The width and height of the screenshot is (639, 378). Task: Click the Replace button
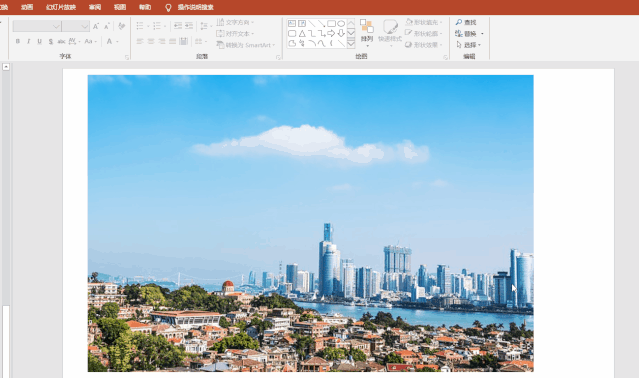click(466, 34)
